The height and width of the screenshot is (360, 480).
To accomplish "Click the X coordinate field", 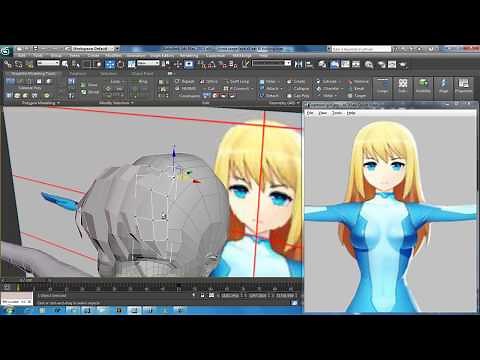I will [x=232, y=296].
